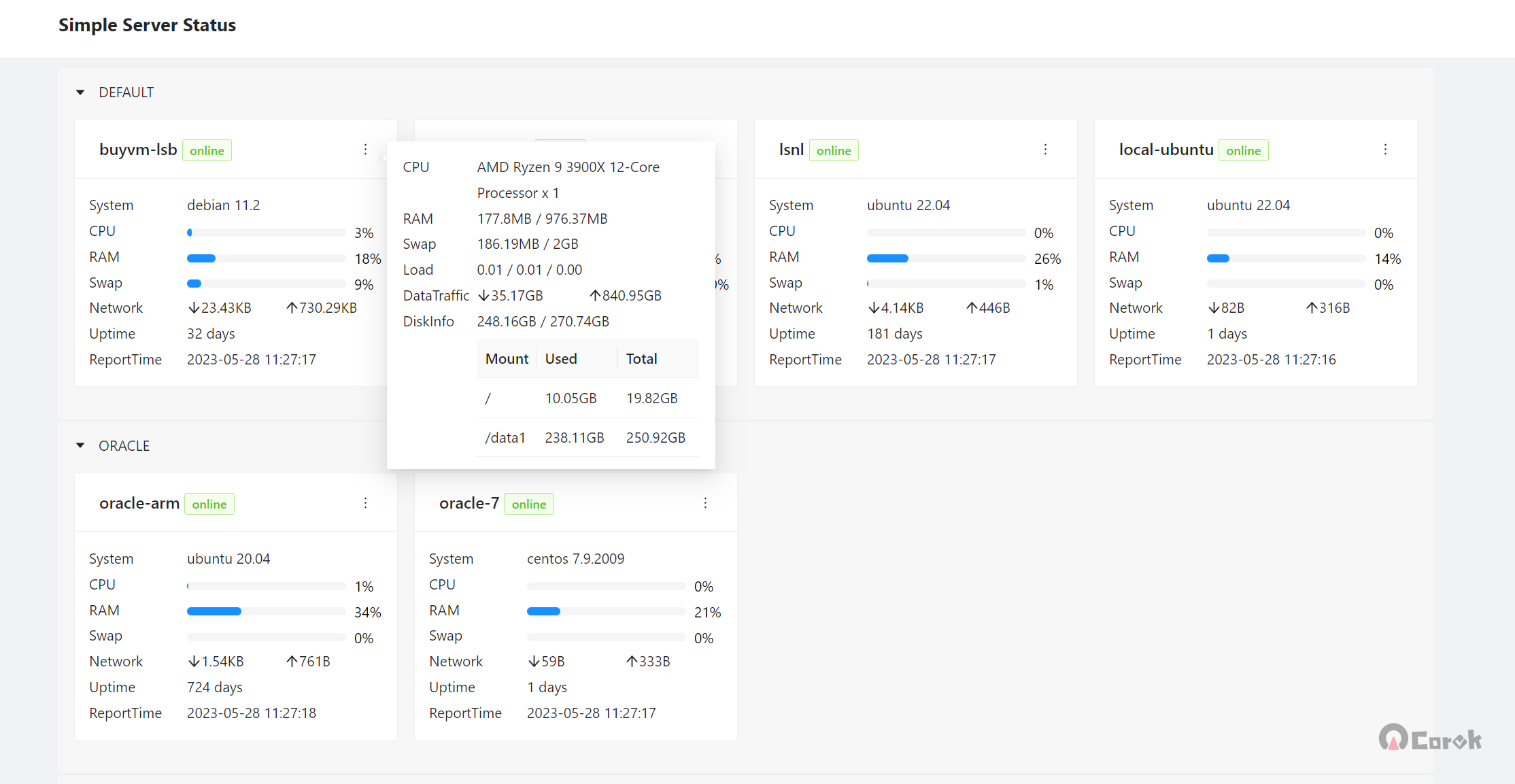Toggle the online status badge on oracle-7
The height and width of the screenshot is (784, 1515).
click(x=528, y=504)
